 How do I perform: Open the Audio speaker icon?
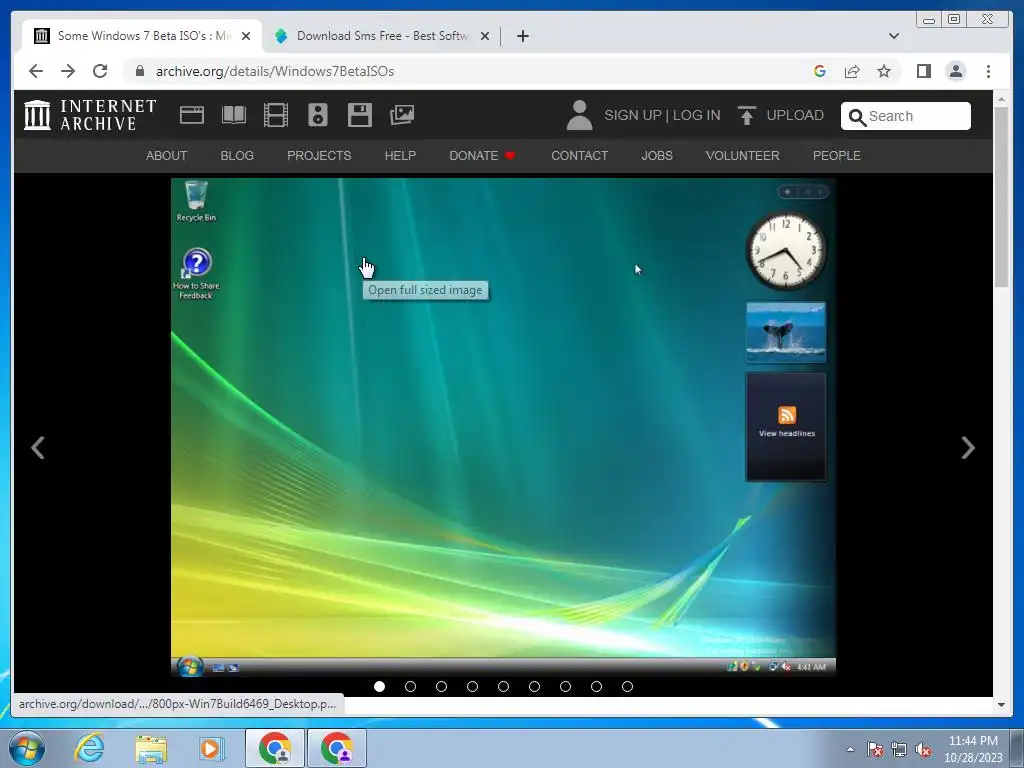pyautogui.click(x=318, y=115)
